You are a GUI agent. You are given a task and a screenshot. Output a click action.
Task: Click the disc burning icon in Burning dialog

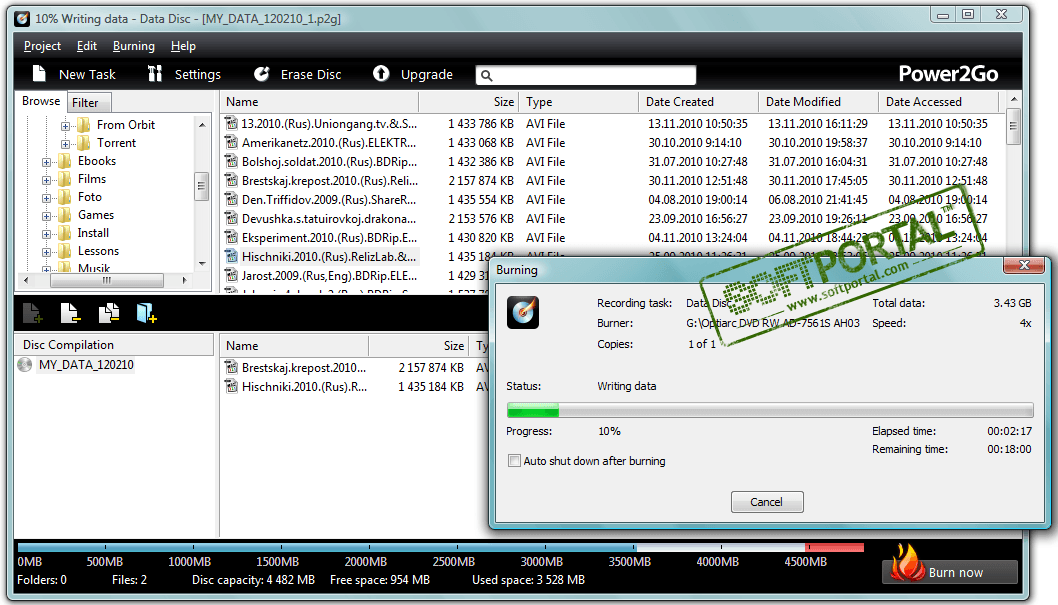coord(523,312)
